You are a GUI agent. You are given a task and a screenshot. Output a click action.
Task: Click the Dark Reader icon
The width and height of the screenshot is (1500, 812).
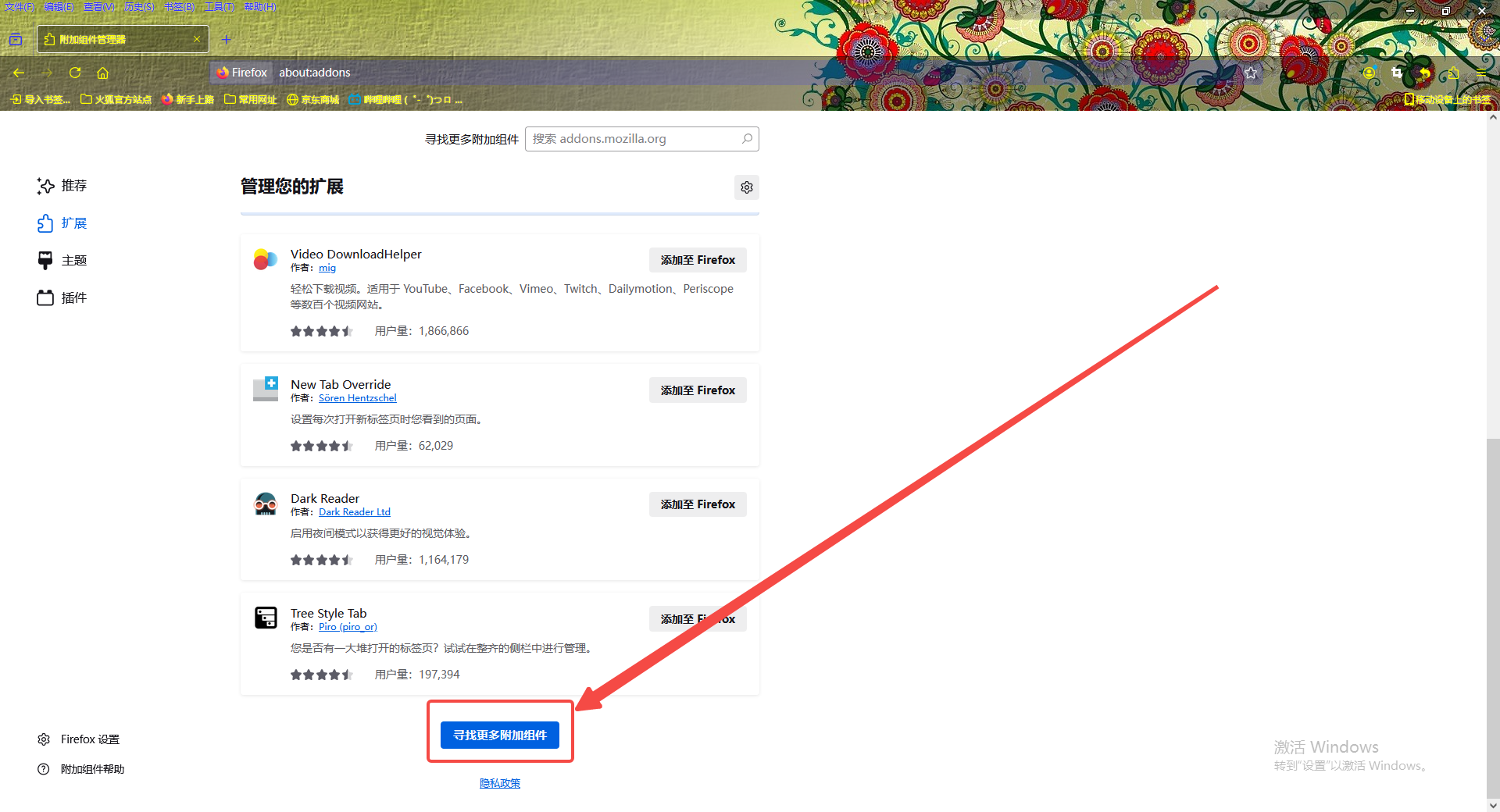pyautogui.click(x=266, y=504)
